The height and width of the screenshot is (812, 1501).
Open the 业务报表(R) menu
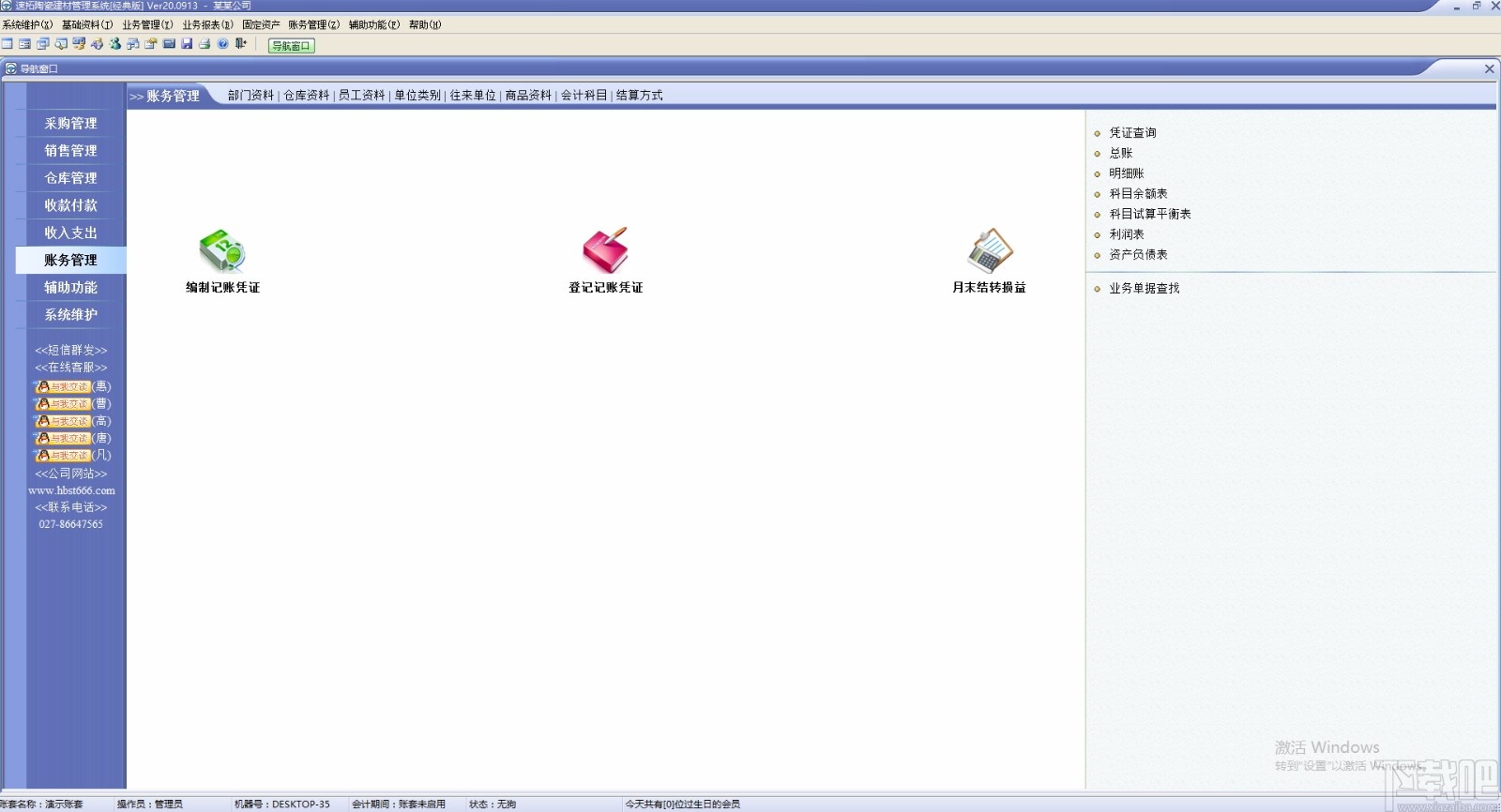tap(207, 25)
